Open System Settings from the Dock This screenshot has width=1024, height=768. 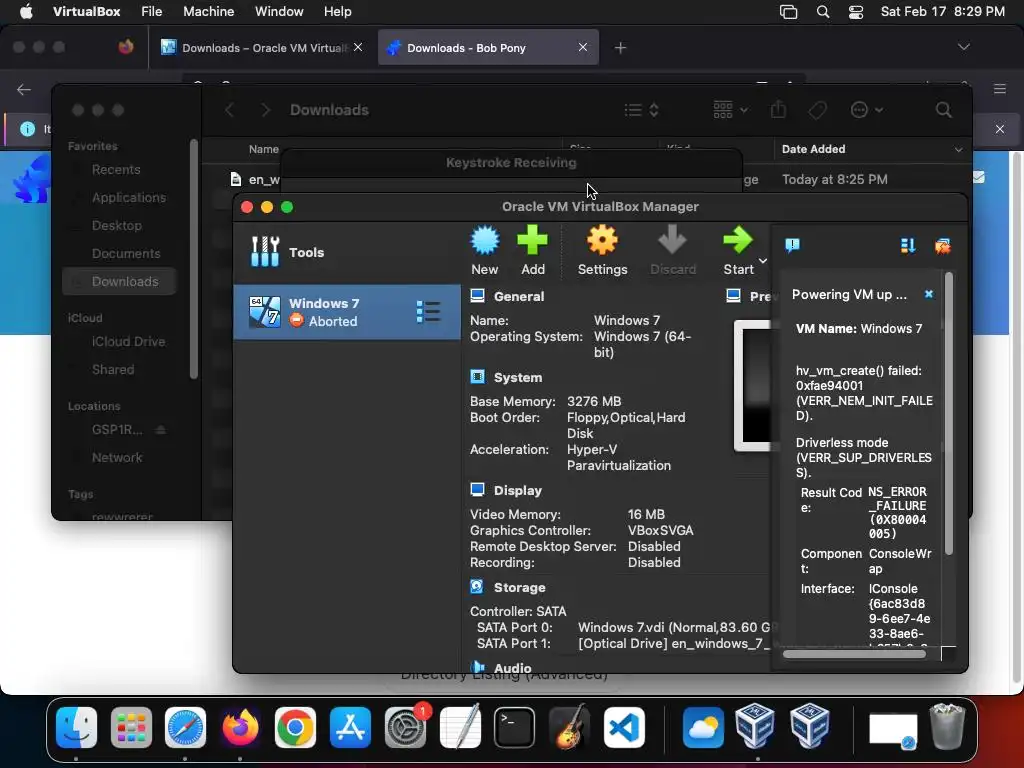pos(405,727)
